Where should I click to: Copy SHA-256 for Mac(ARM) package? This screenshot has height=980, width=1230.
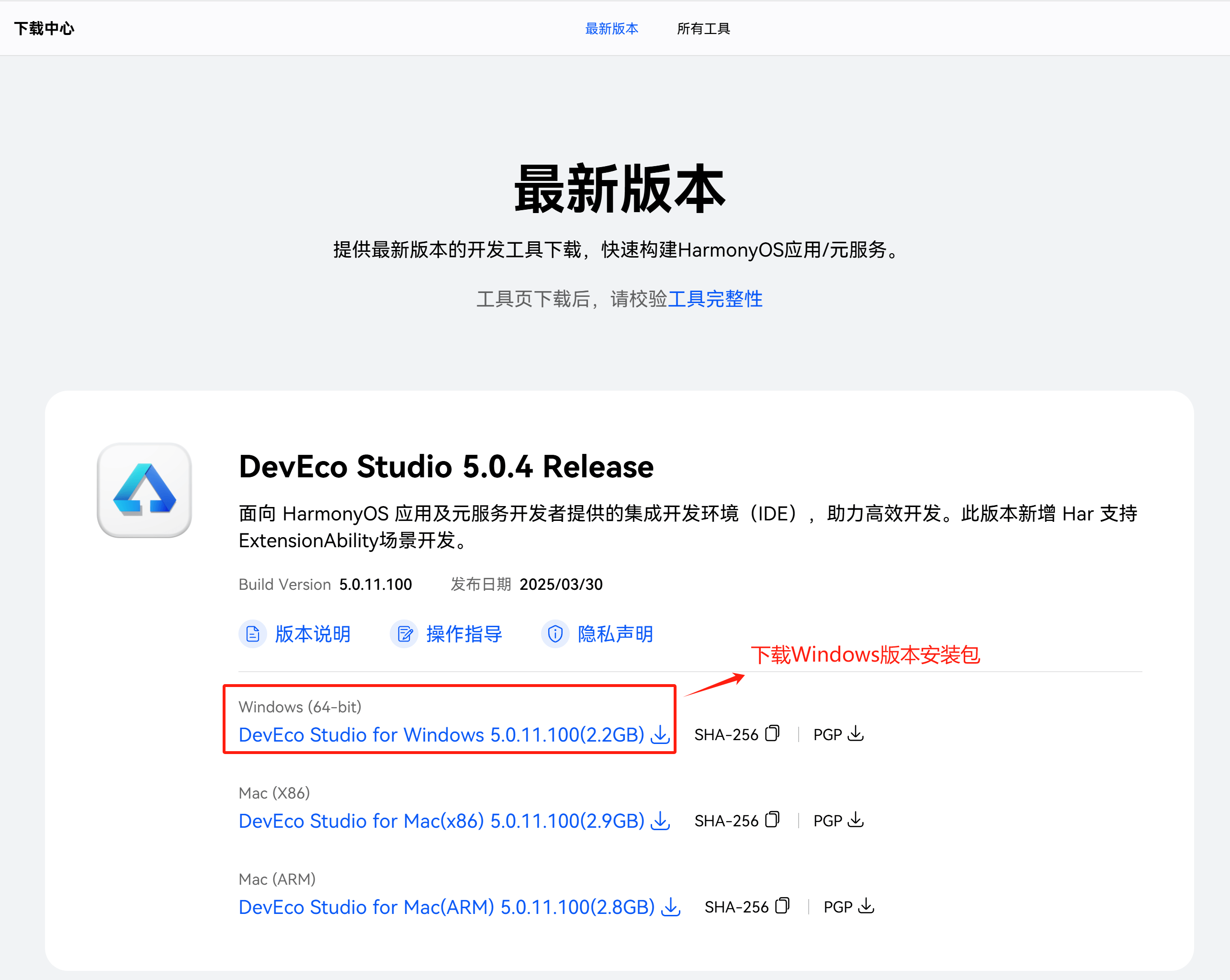(782, 906)
